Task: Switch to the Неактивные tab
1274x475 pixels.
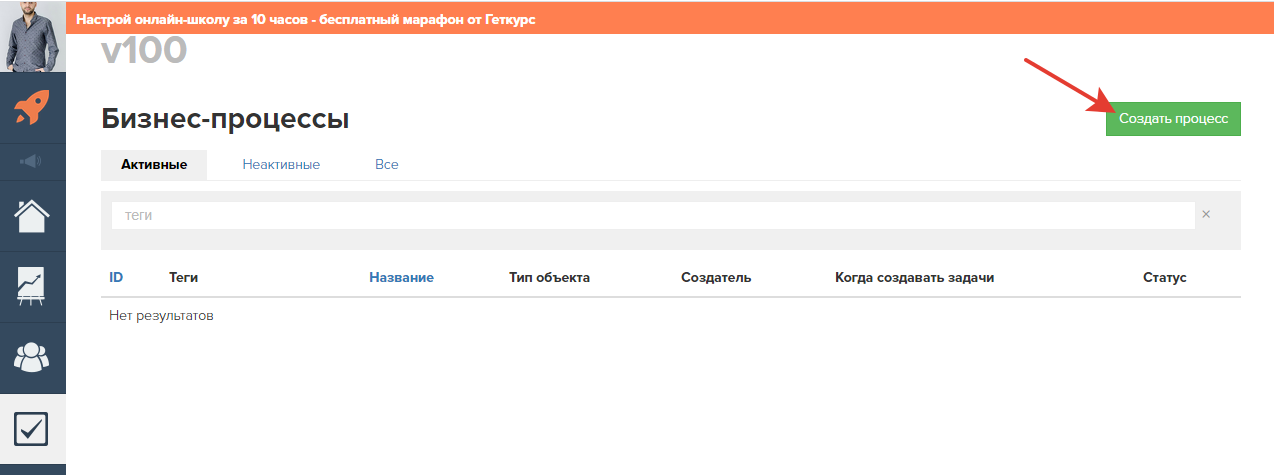Action: click(x=281, y=164)
